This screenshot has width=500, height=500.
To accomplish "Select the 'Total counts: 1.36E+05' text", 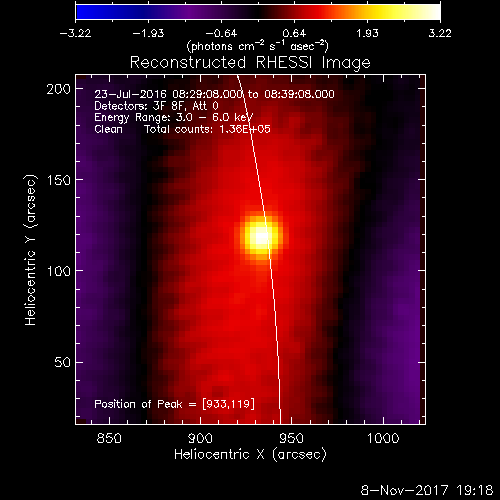I will point(207,129).
